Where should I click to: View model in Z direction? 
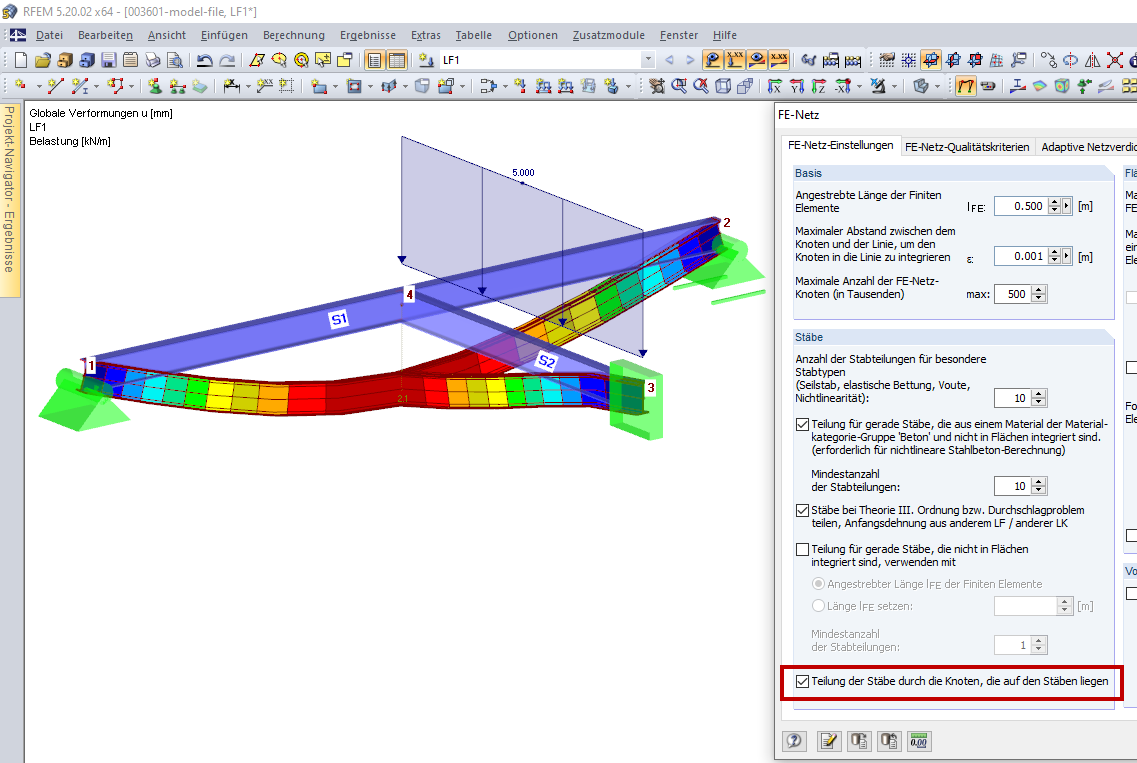pos(819,86)
